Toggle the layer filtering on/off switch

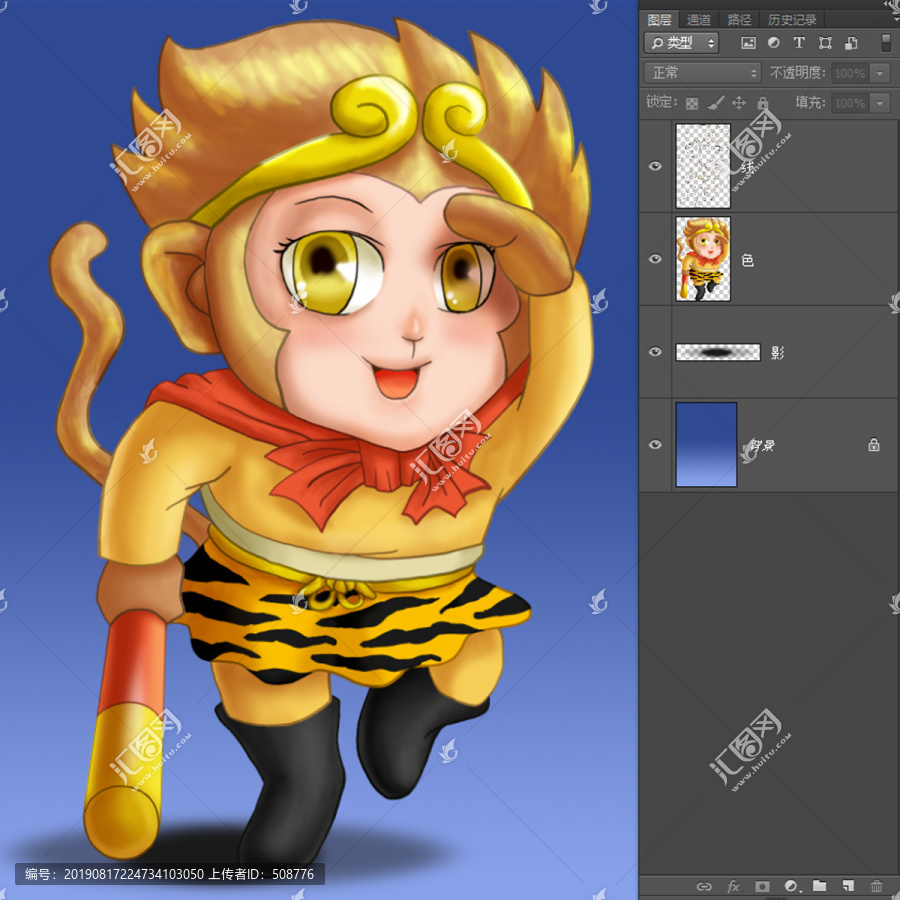[x=886, y=43]
